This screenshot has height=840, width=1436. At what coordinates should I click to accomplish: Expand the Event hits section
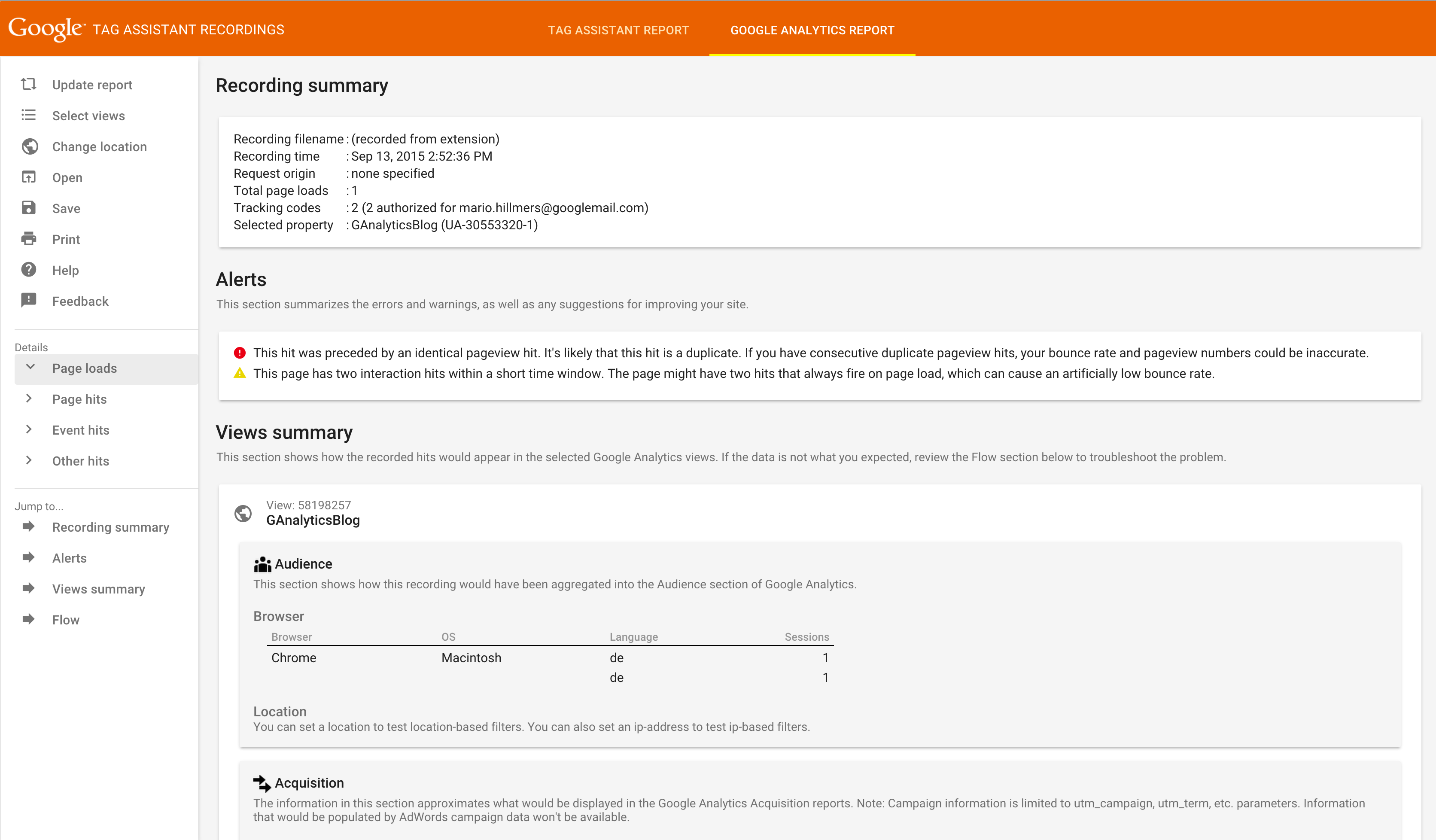coord(29,429)
